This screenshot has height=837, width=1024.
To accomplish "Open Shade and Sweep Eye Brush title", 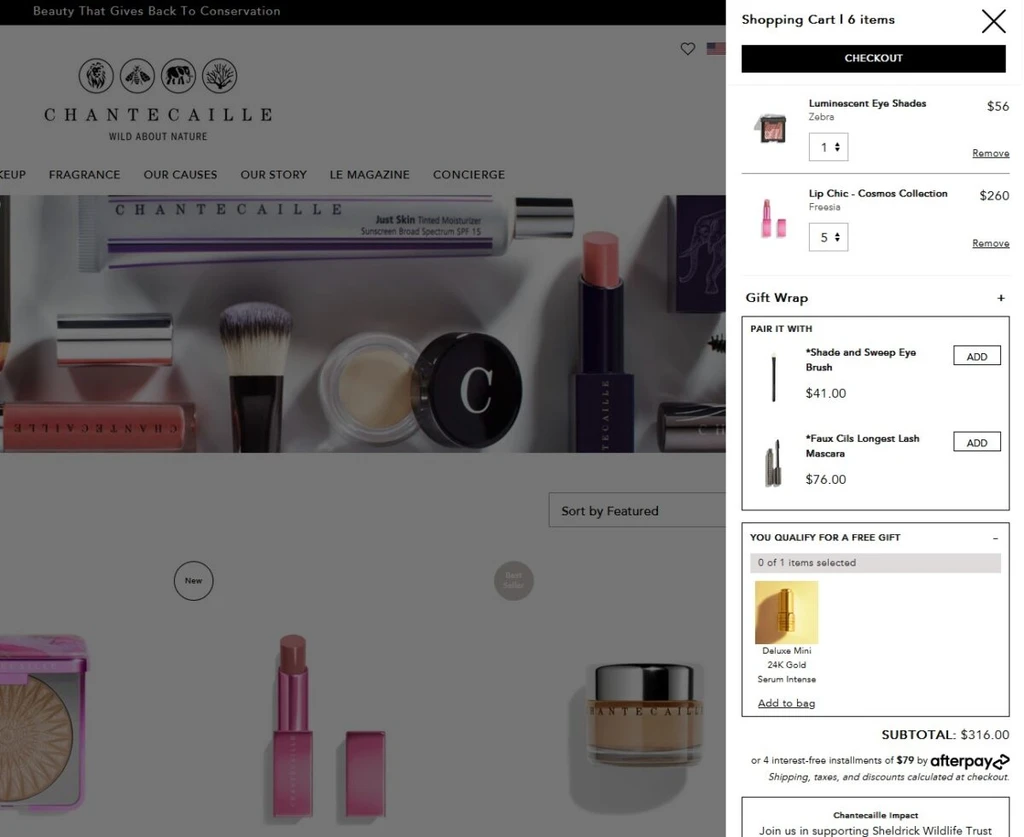I will coord(861,360).
